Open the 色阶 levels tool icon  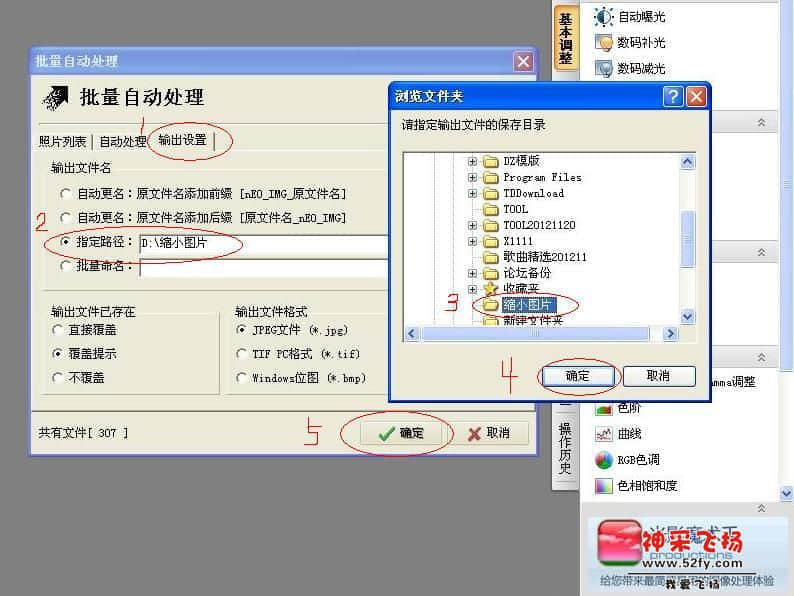tap(604, 408)
